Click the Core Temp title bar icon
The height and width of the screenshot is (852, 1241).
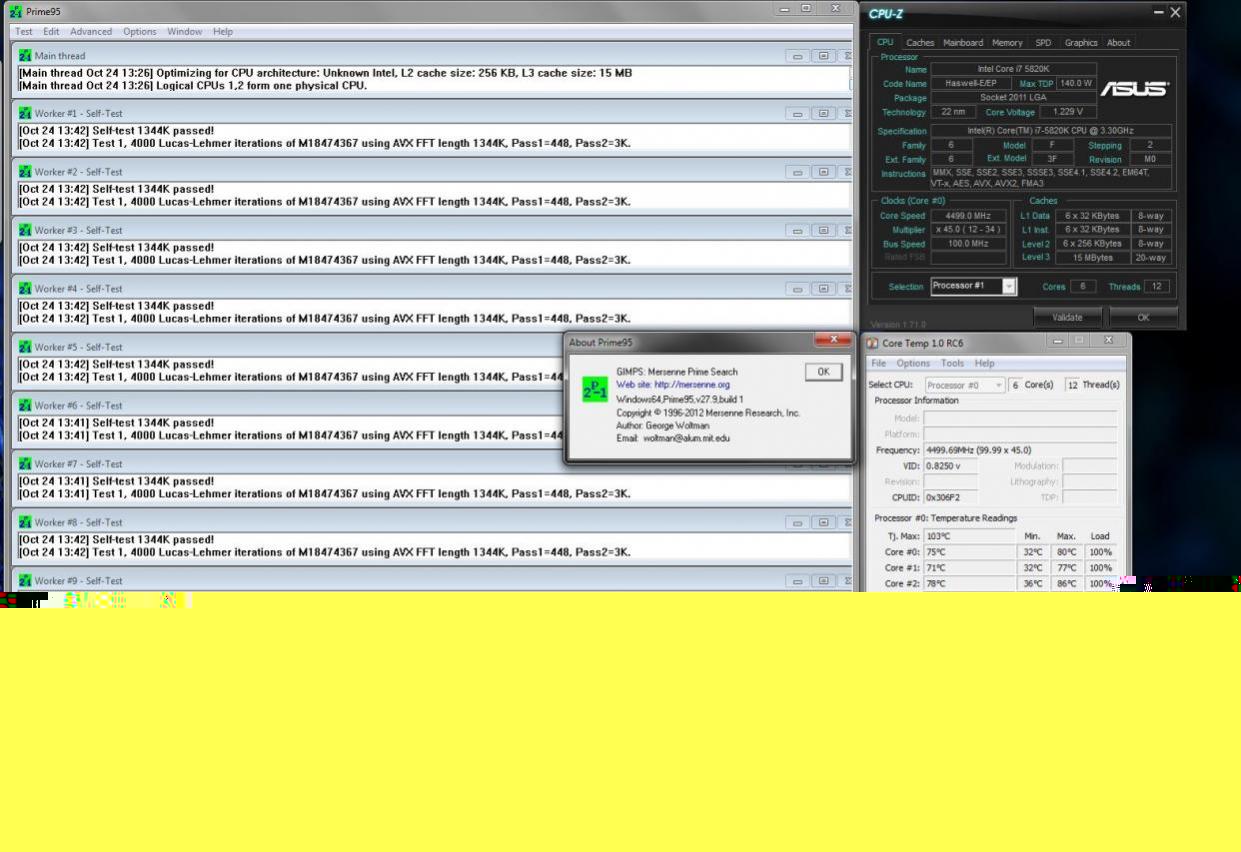point(873,343)
